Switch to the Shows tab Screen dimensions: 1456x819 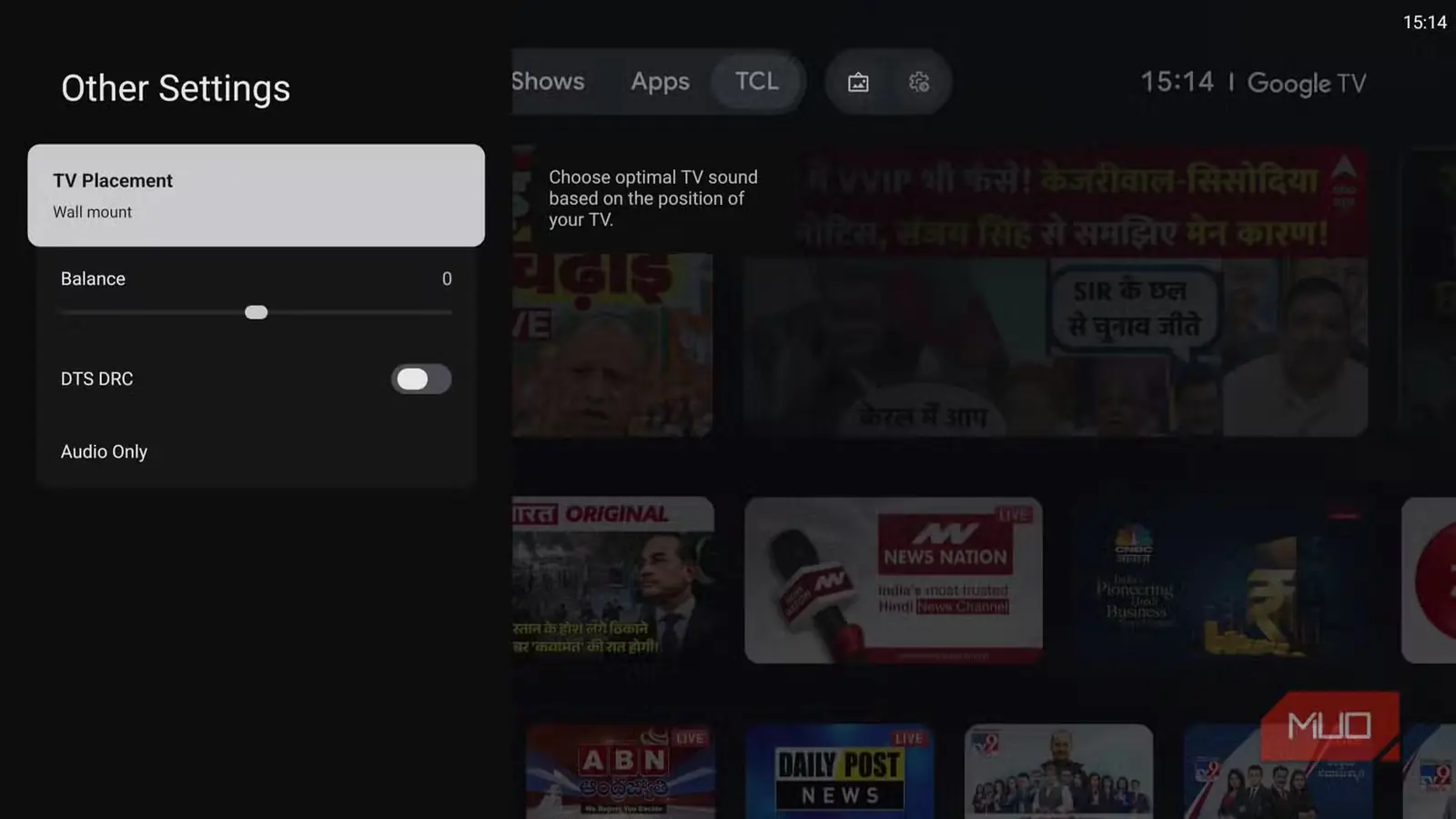(548, 82)
